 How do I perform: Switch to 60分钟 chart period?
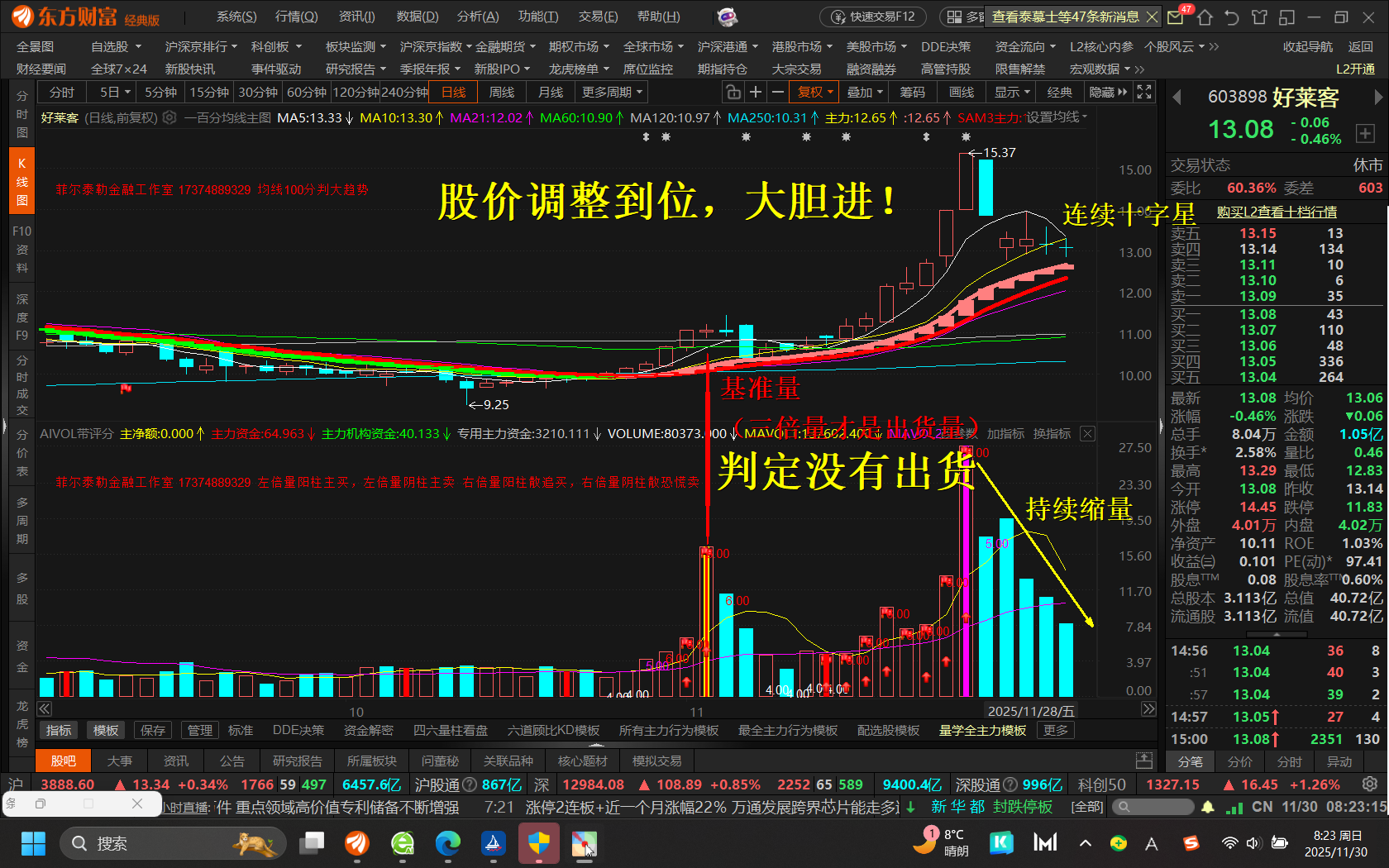pos(307,93)
